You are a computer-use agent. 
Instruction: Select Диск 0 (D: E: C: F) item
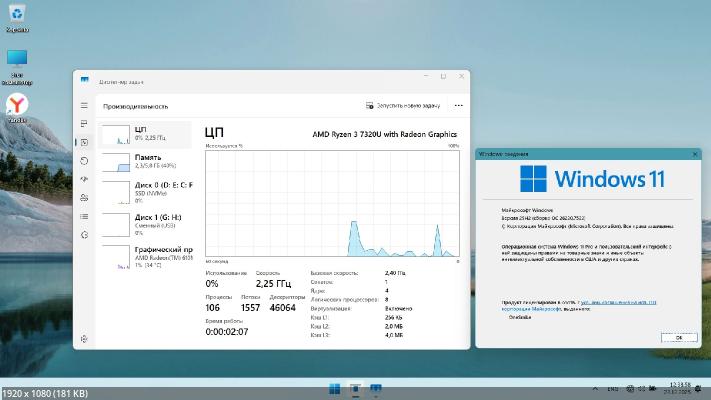[150, 191]
